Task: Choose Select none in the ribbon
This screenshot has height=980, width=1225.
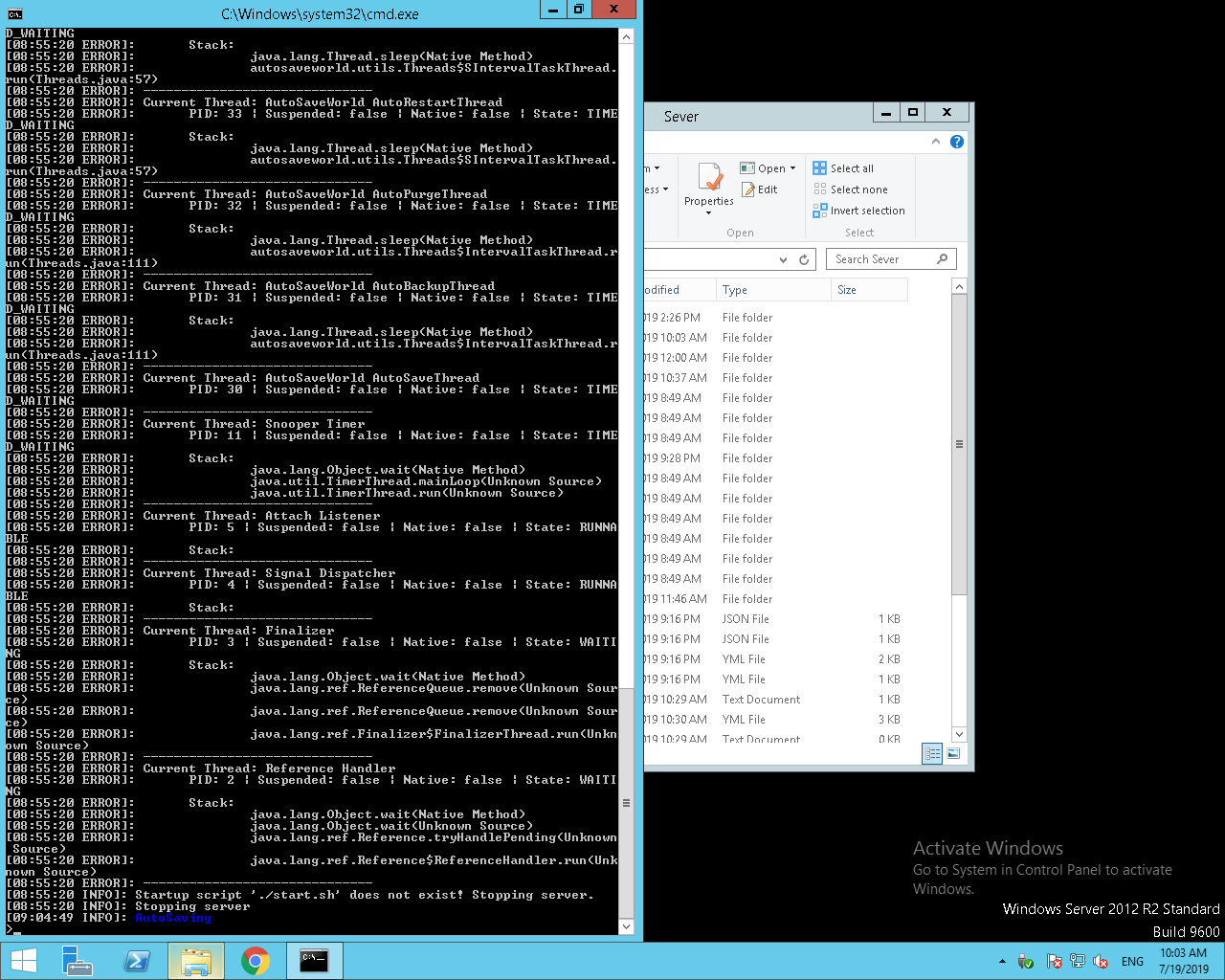Action: (850, 189)
